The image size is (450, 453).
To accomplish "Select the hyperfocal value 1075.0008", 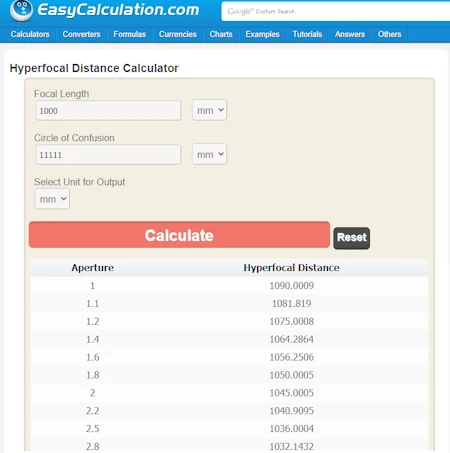I will [x=292, y=321].
